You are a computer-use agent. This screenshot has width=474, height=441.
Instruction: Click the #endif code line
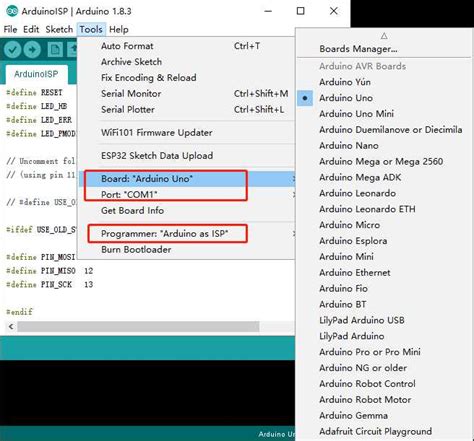[19, 312]
